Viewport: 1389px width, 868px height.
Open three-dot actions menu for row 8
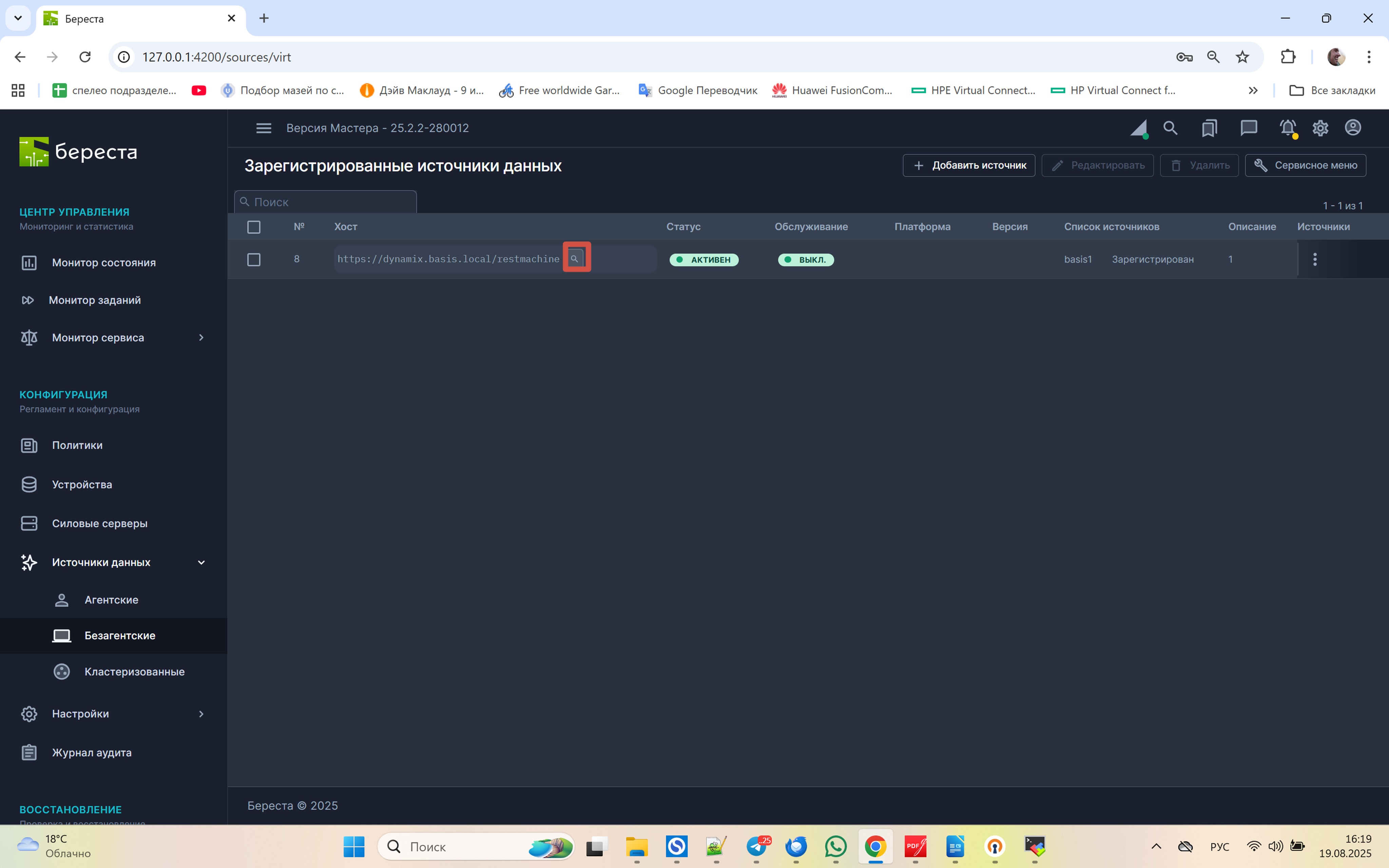tap(1315, 259)
